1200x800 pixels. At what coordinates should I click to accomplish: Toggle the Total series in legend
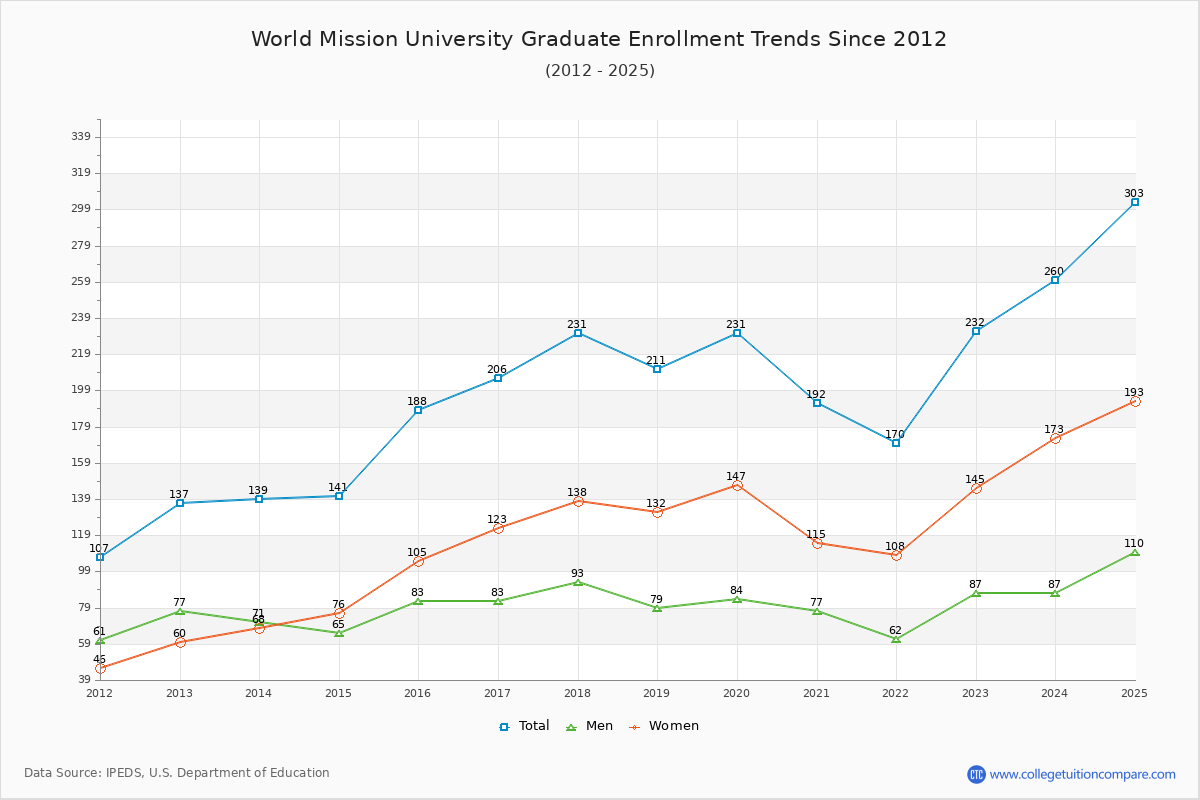click(524, 726)
